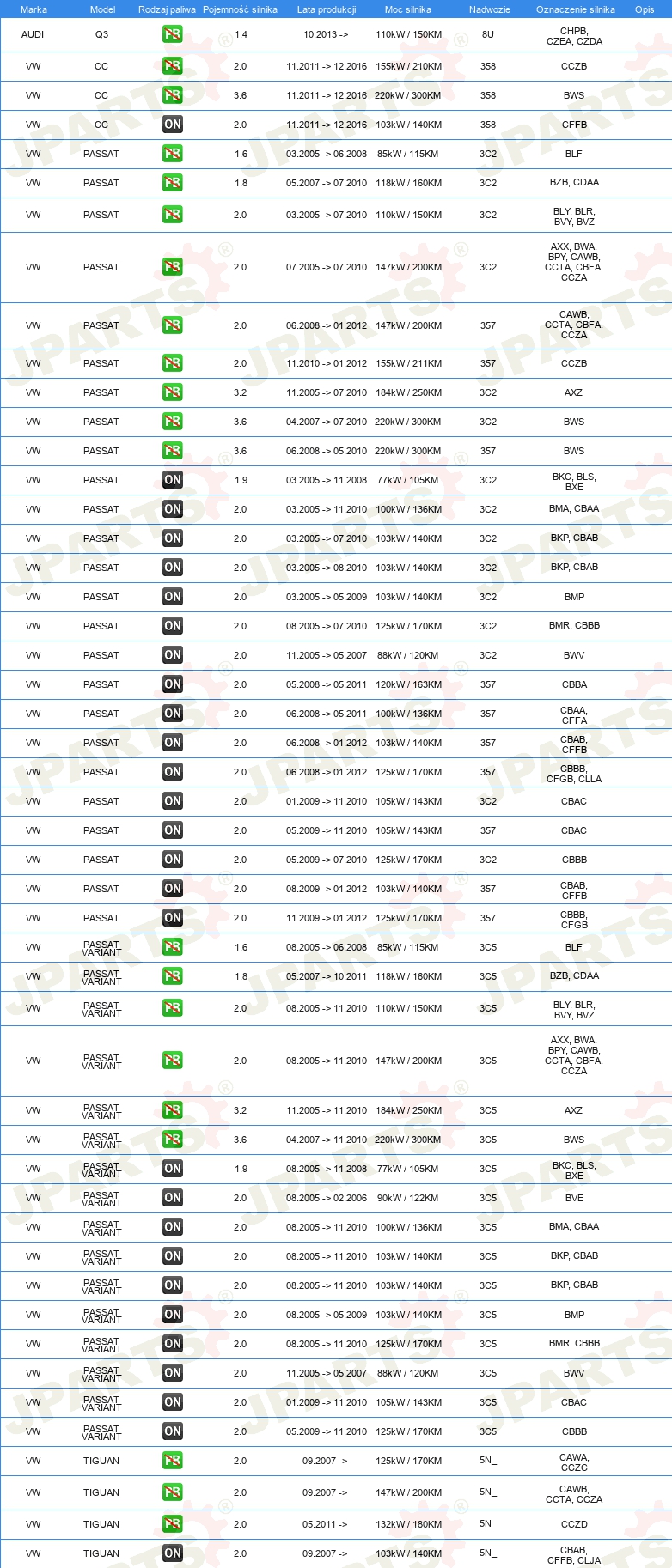Image resolution: width=672 pixels, height=1568 pixels.
Task: Click the Oznaczenie silnika column header
Action: pos(575,9)
